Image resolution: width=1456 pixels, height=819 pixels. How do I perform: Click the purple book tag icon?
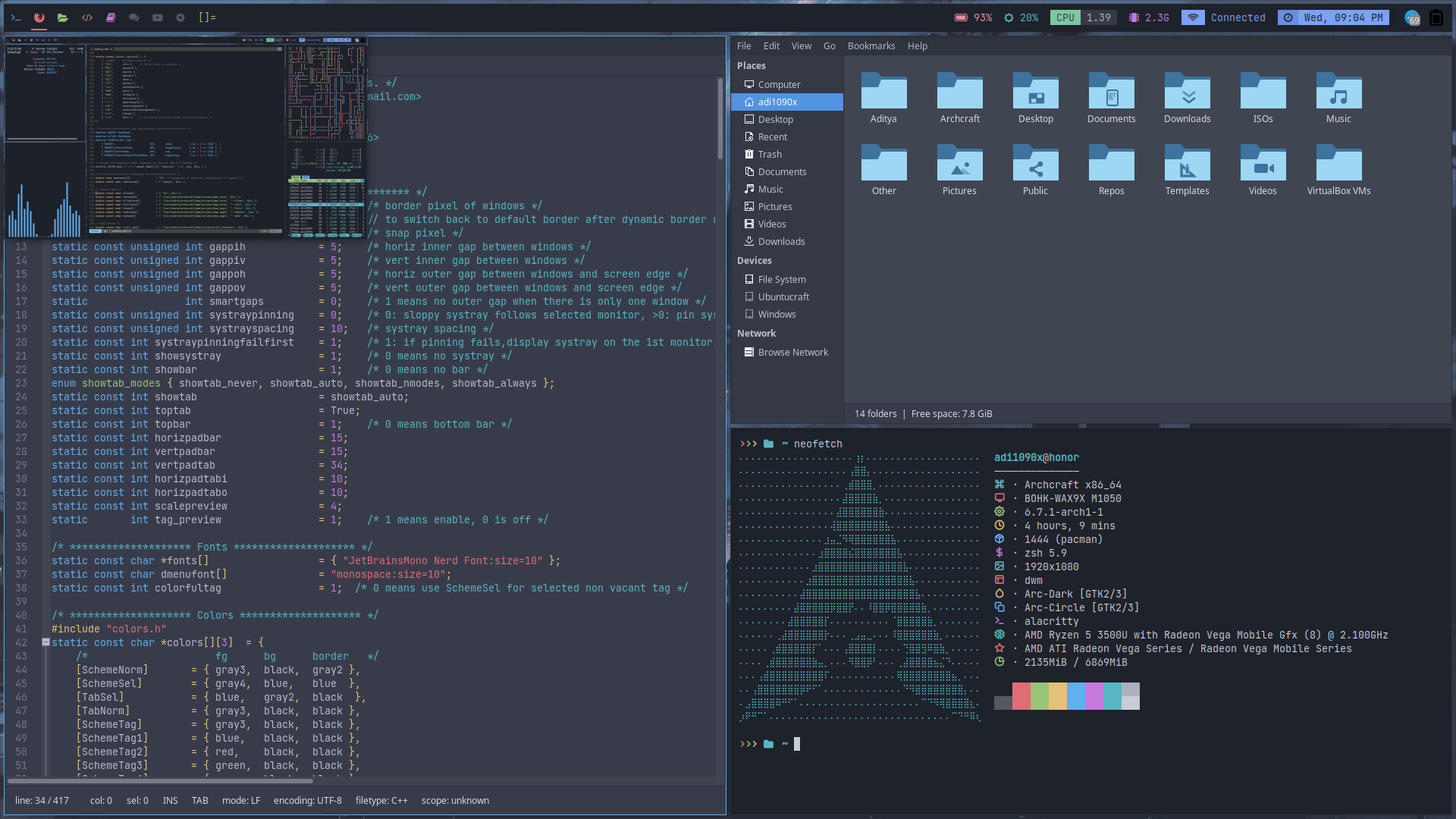pos(111,17)
